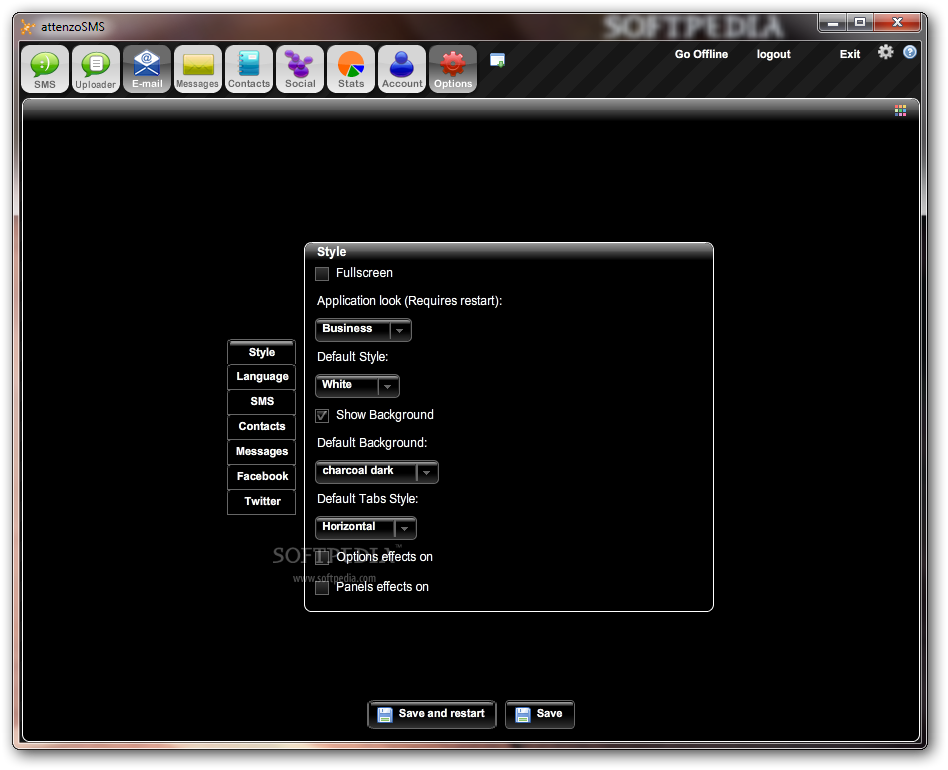Switch to the Language options tab
The width and height of the screenshot is (948, 770).
(261, 377)
